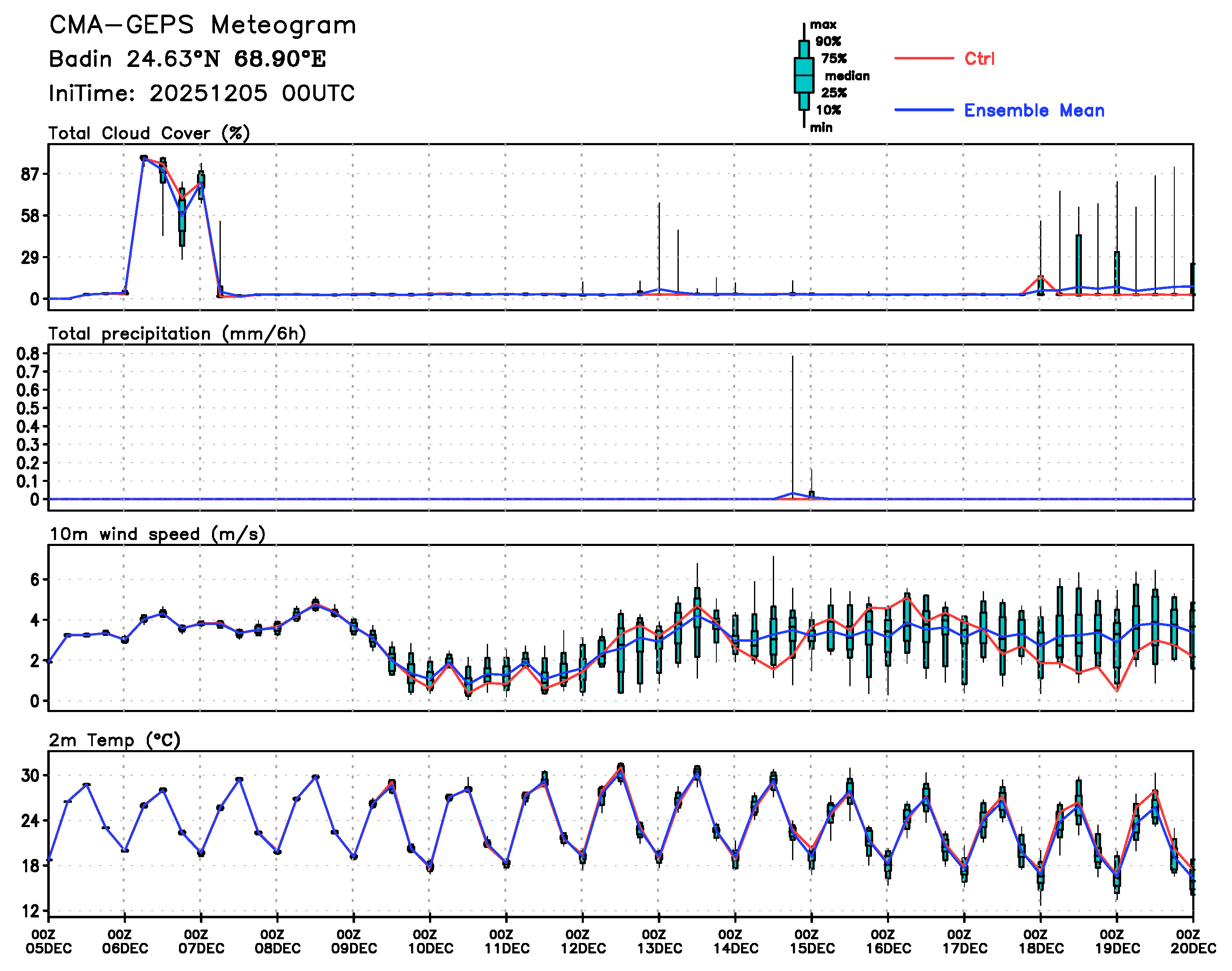Click the Total precipitation panel title
This screenshot has width=1232, height=971.
tap(177, 334)
